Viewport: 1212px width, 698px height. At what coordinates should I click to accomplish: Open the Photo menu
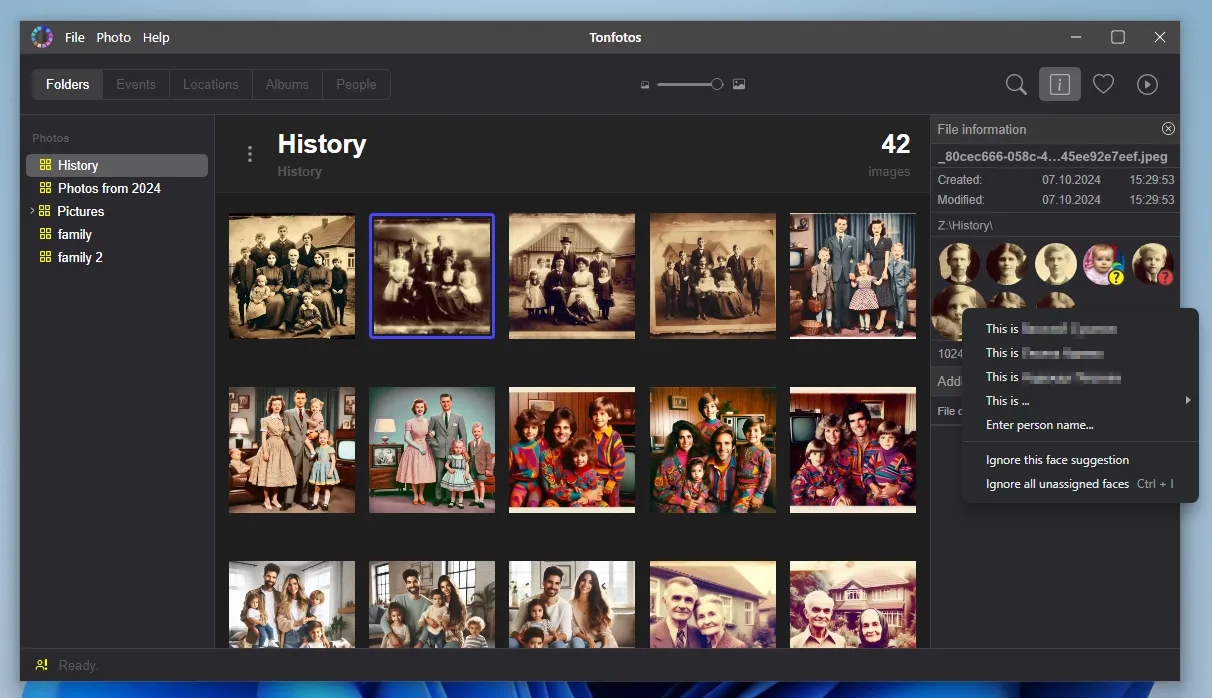click(x=113, y=37)
